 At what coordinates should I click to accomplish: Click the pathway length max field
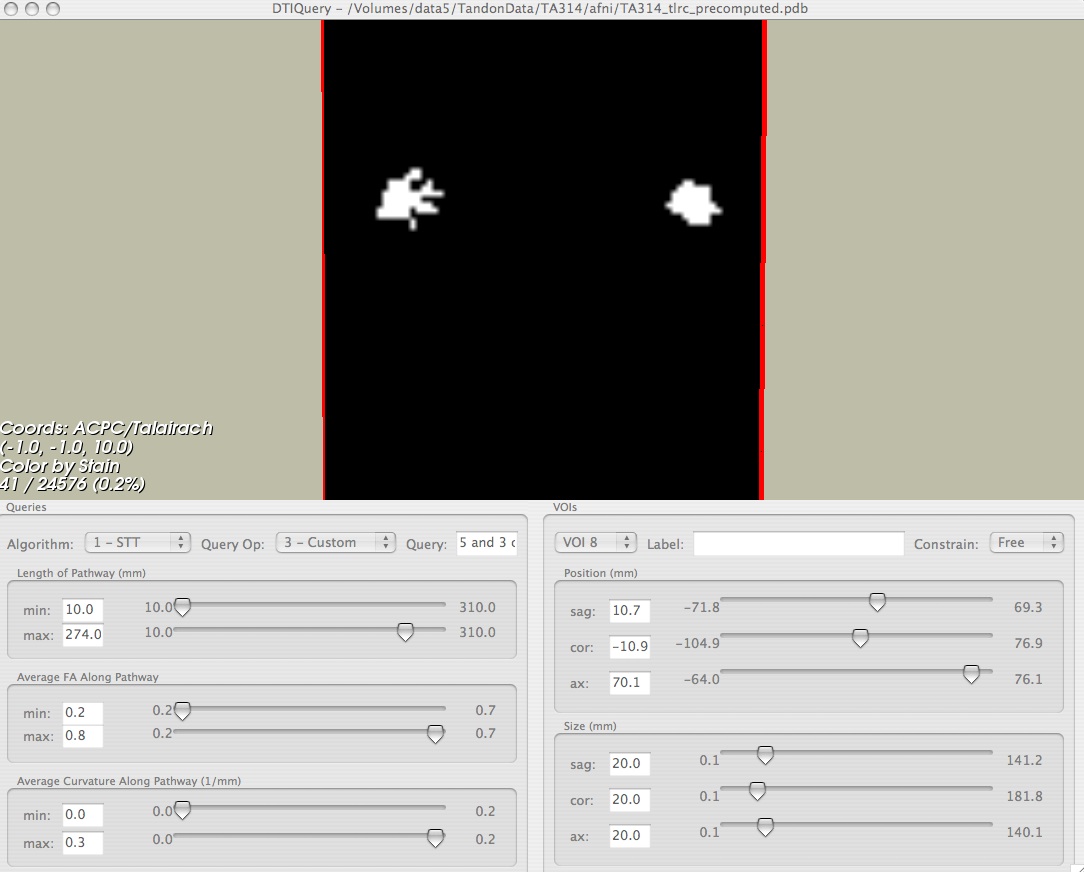(83, 634)
